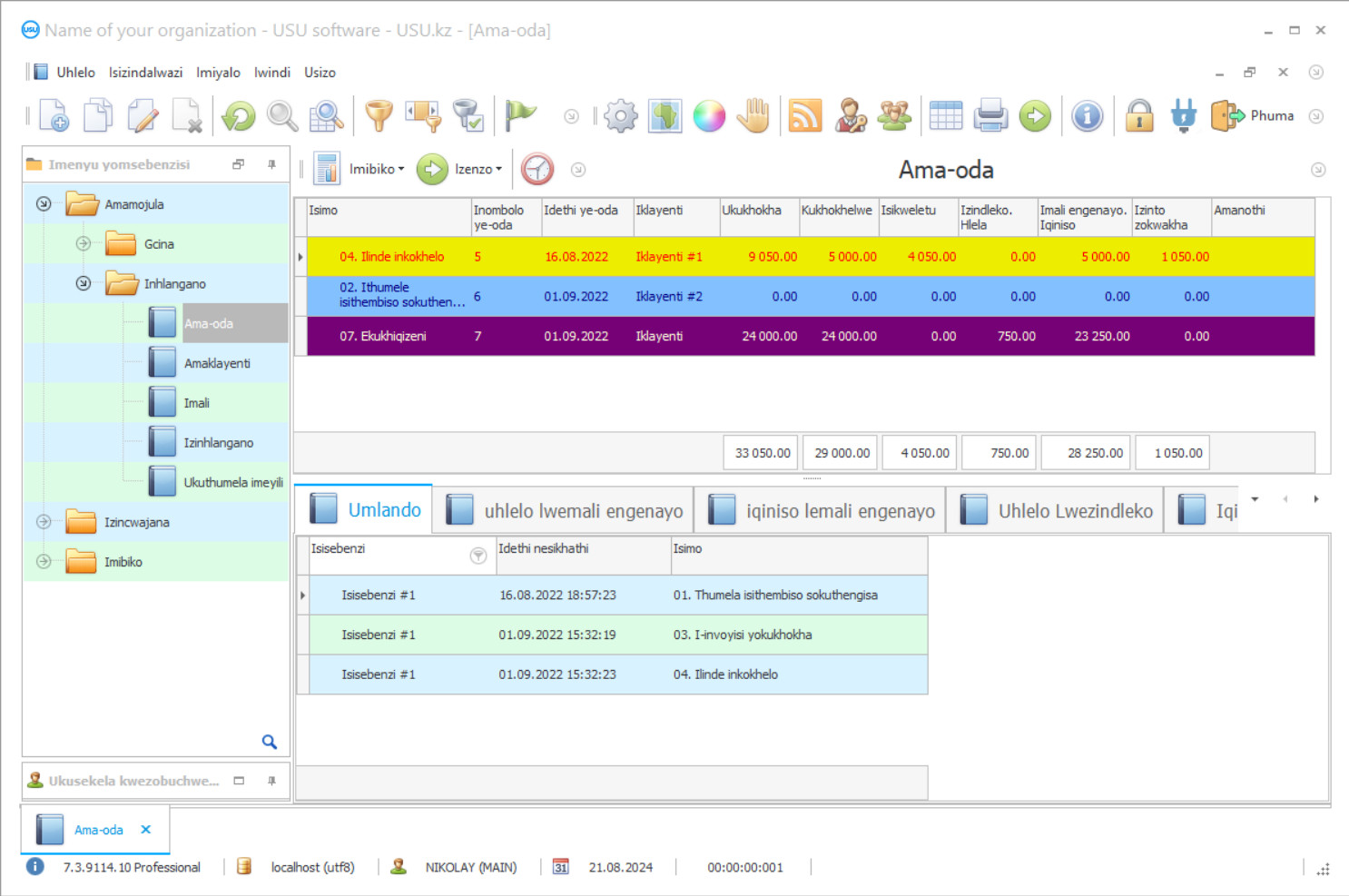The image size is (1349, 896).
Task: Click the padlock icon in toolbar
Action: pos(1139,116)
